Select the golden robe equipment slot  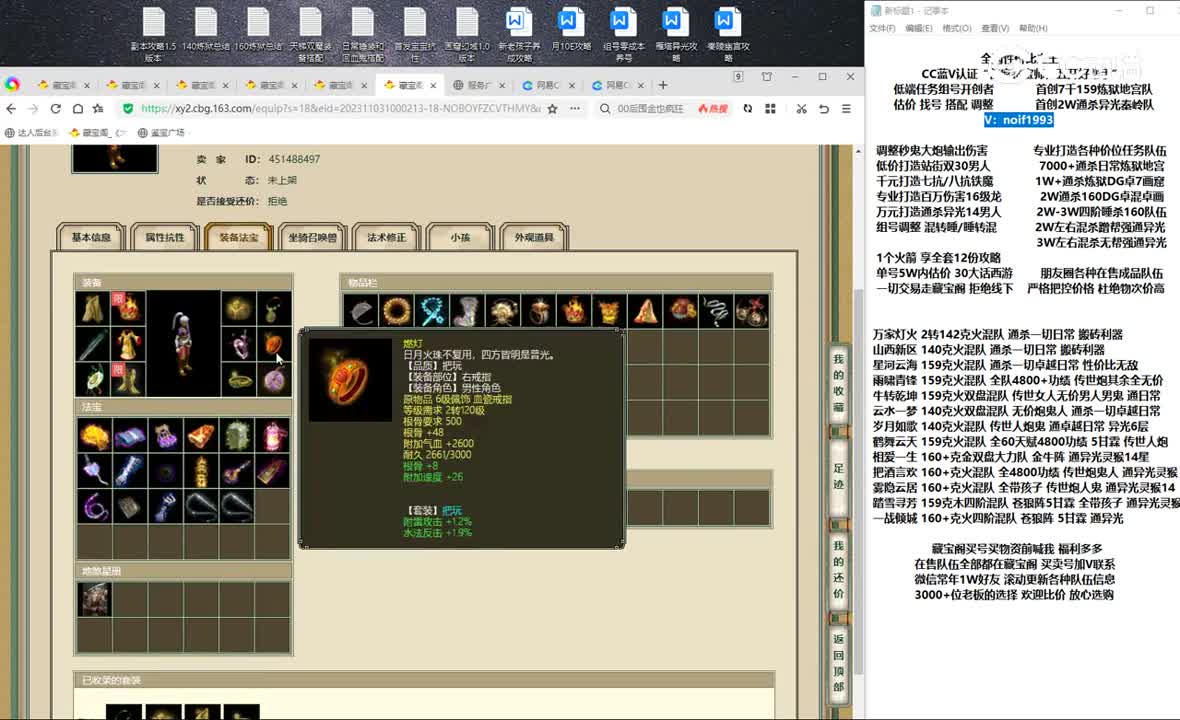(128, 345)
